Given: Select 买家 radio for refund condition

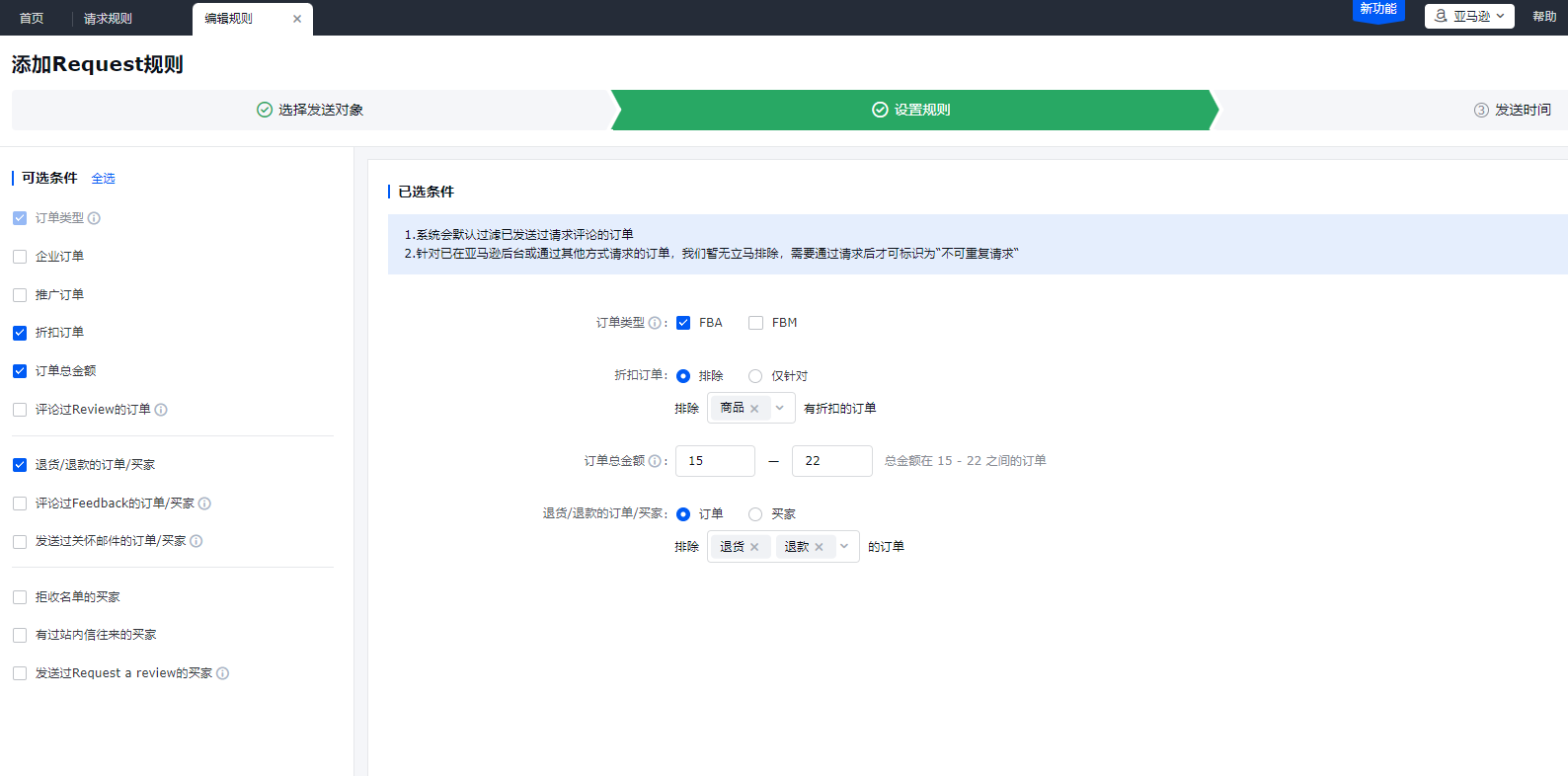Looking at the screenshot, I should (x=755, y=514).
